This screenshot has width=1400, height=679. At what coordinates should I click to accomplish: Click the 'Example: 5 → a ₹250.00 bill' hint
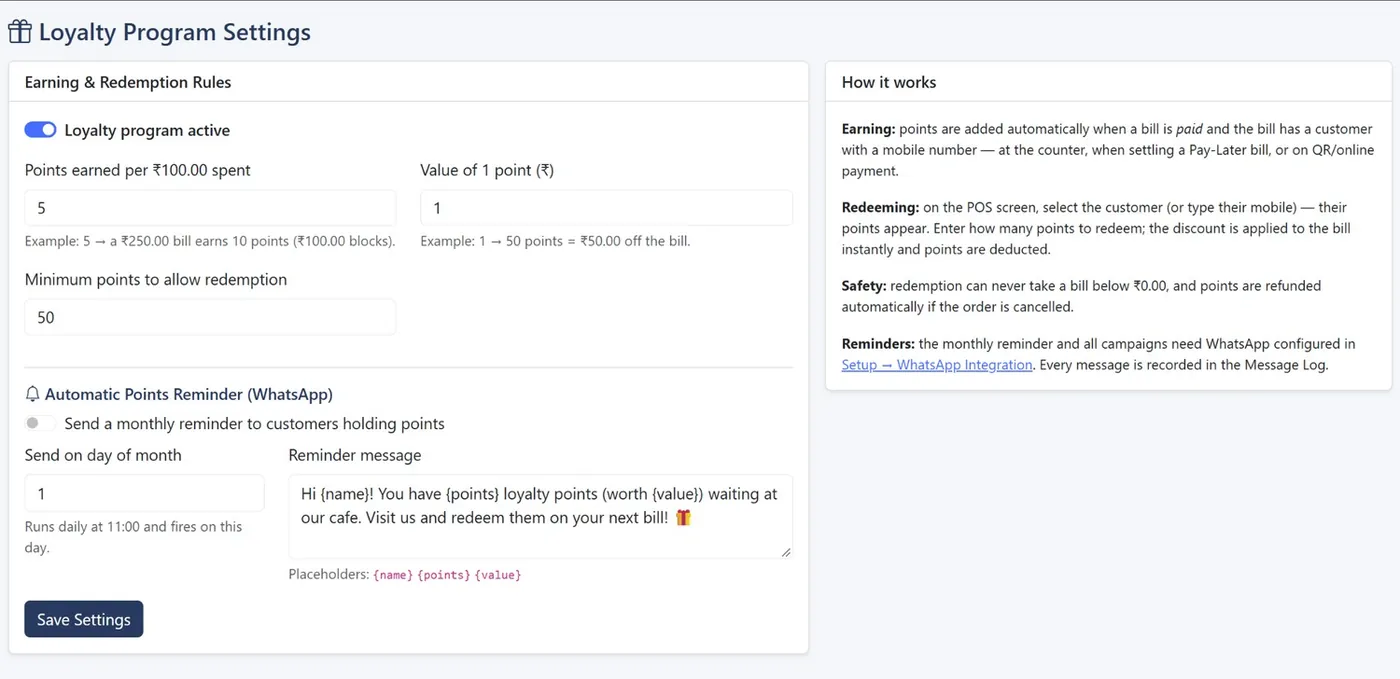coord(210,241)
